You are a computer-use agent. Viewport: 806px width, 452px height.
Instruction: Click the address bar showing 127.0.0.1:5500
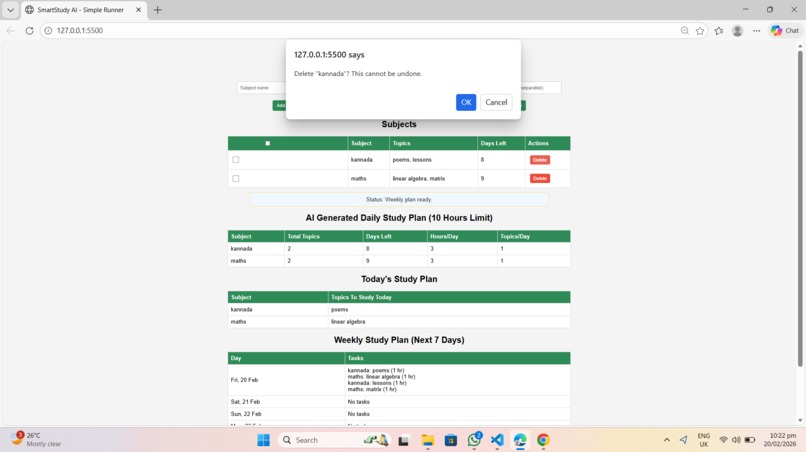click(360, 31)
